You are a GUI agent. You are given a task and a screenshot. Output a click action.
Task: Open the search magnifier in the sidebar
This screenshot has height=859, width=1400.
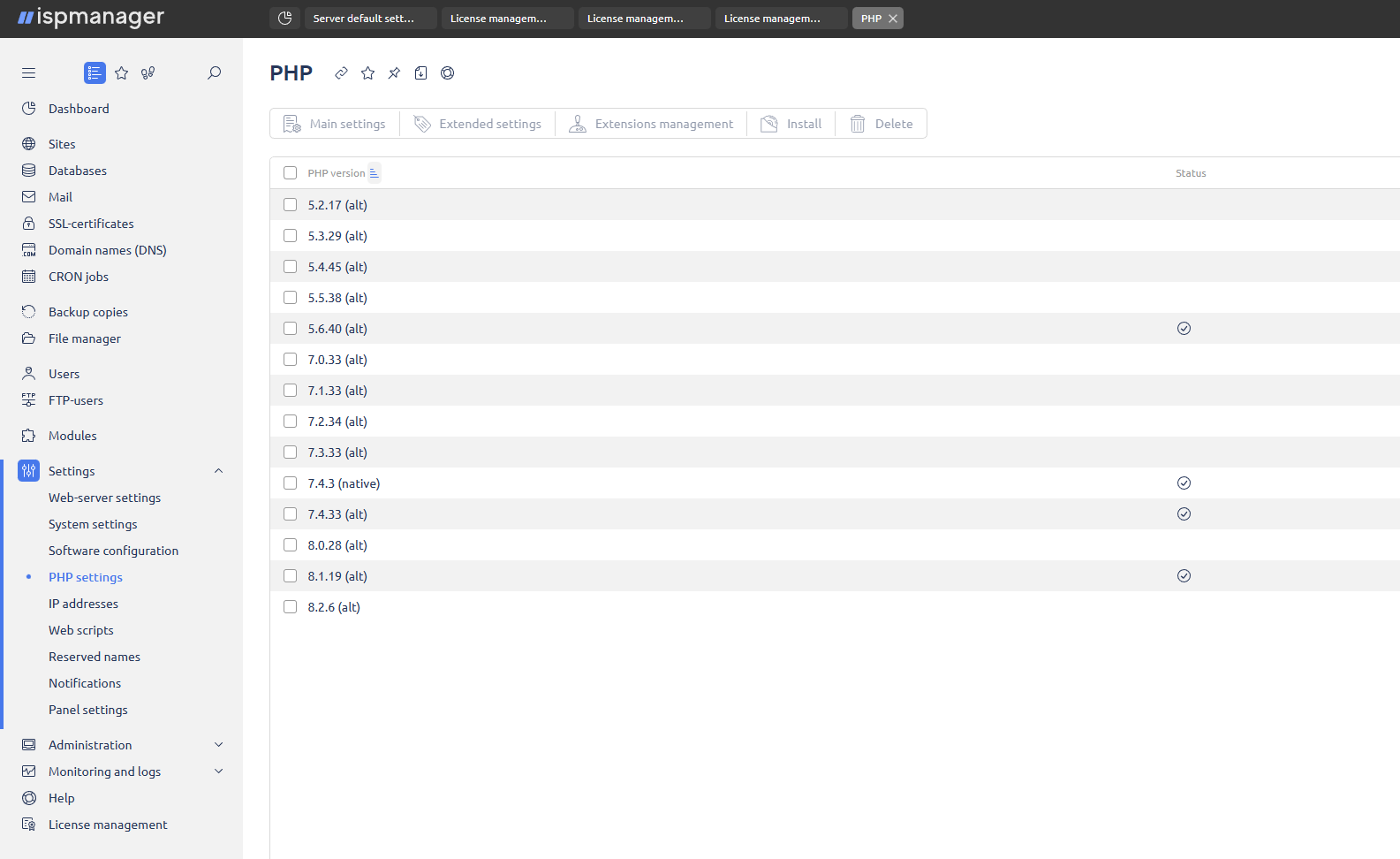click(214, 72)
